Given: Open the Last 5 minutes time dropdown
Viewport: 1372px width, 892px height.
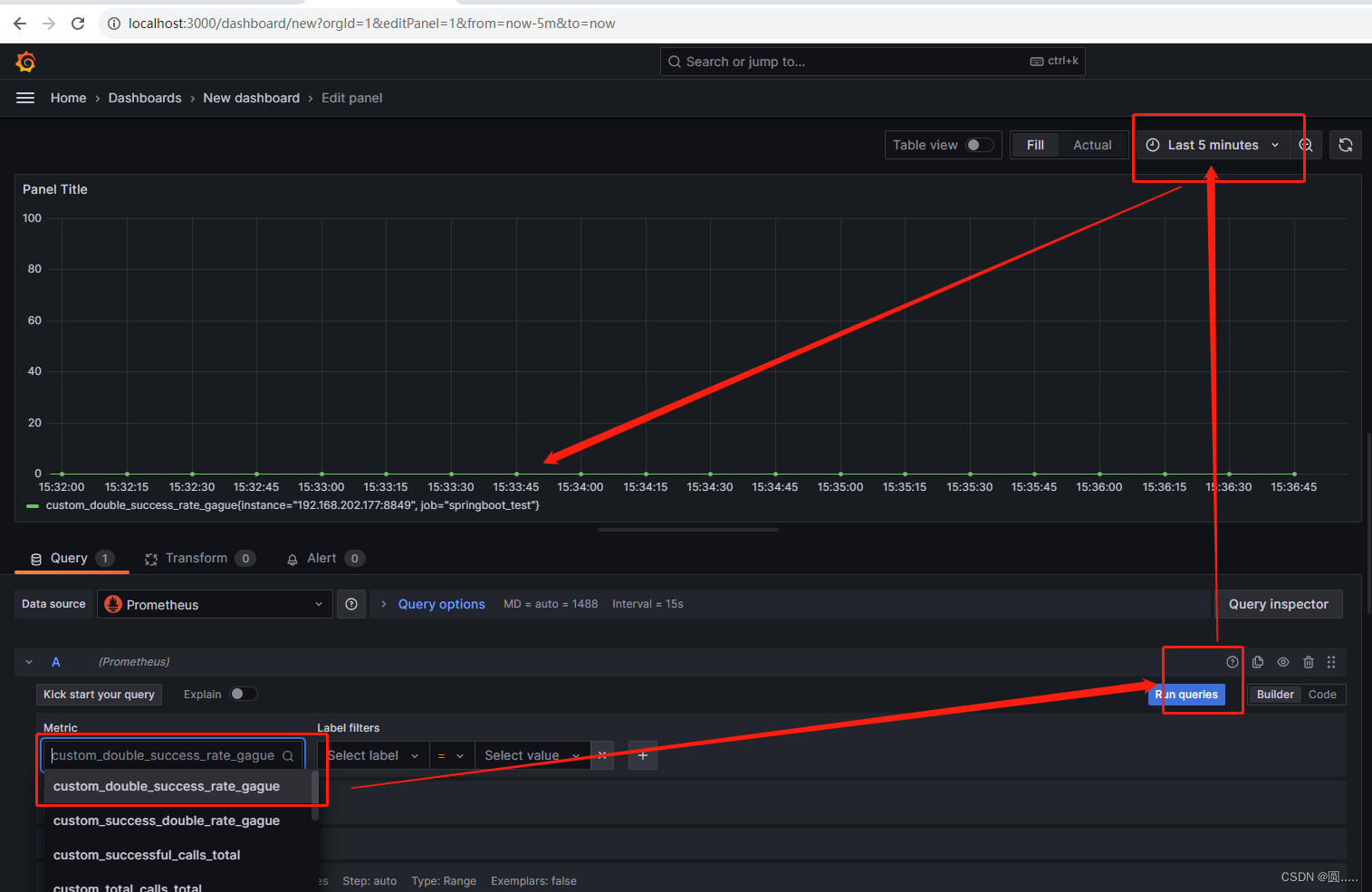Looking at the screenshot, I should pos(1214,144).
